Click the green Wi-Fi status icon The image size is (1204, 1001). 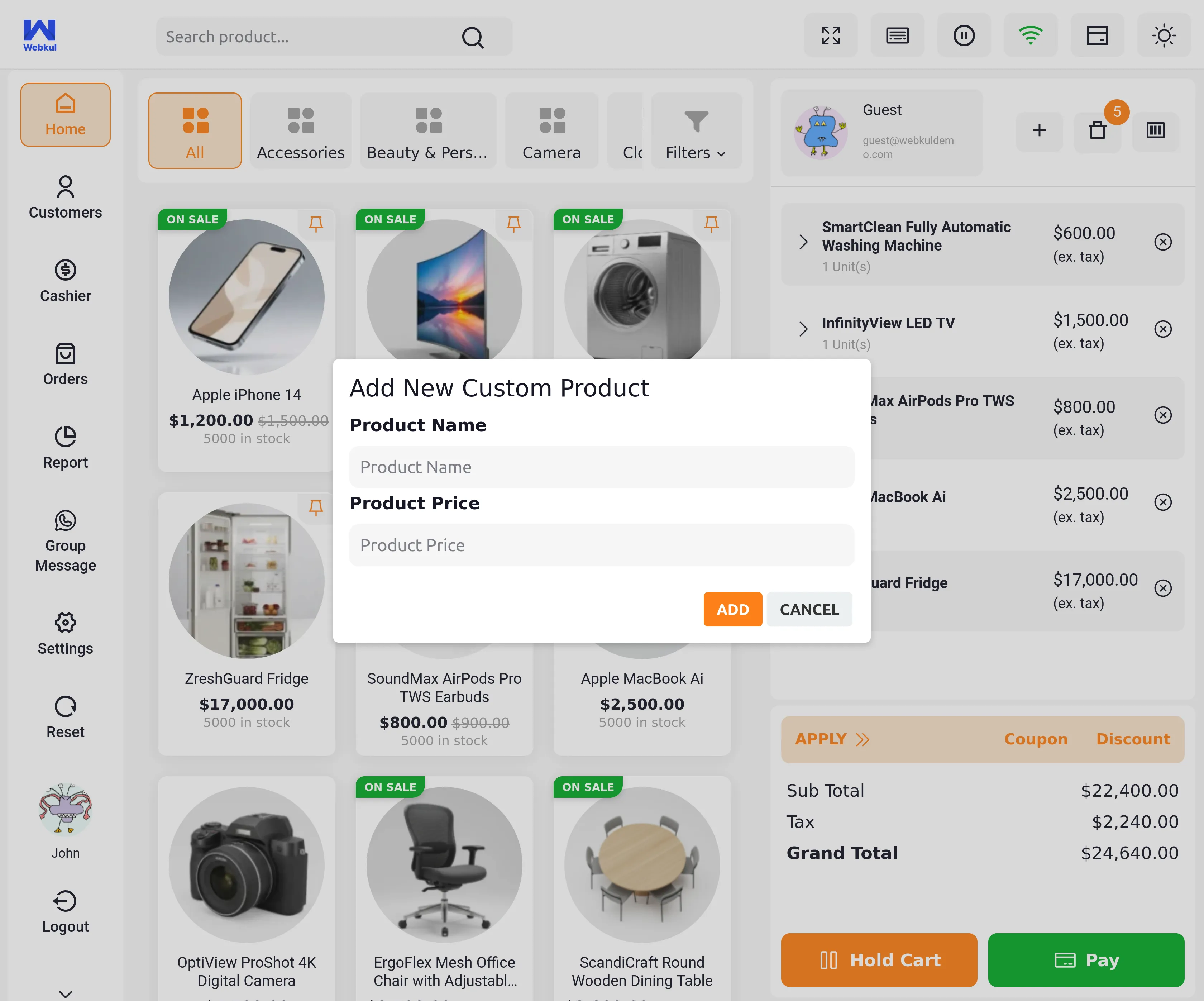point(1030,35)
